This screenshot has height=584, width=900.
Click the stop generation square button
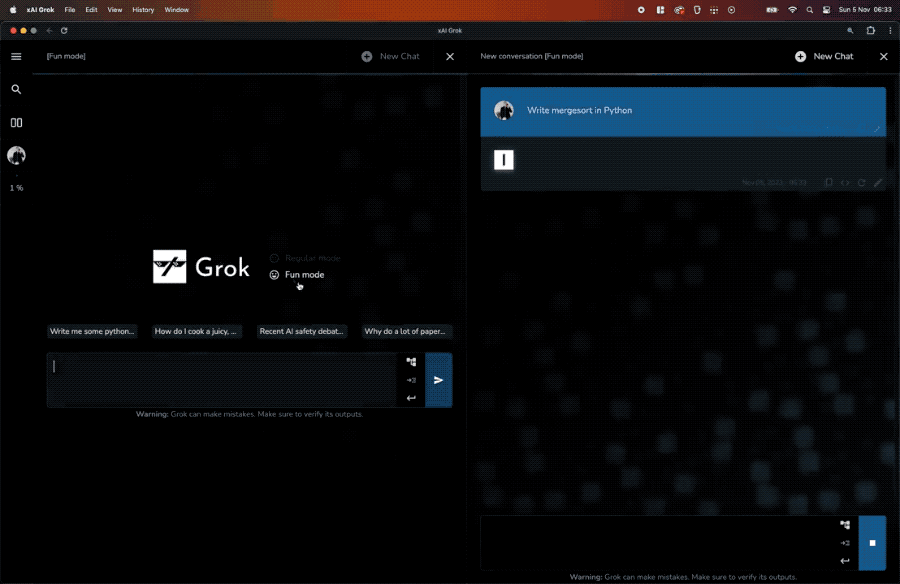click(871, 543)
